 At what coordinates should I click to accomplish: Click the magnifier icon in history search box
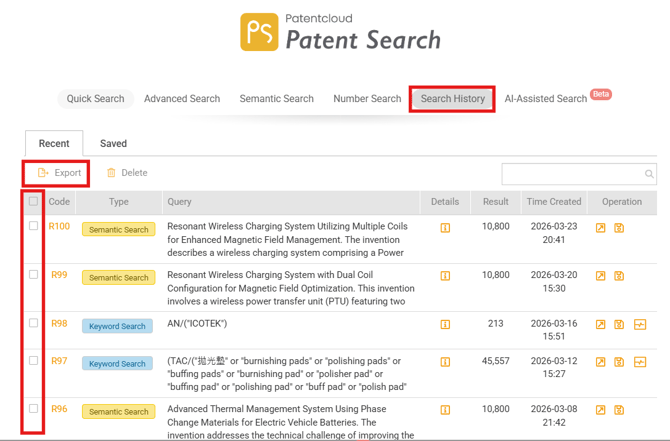point(649,174)
